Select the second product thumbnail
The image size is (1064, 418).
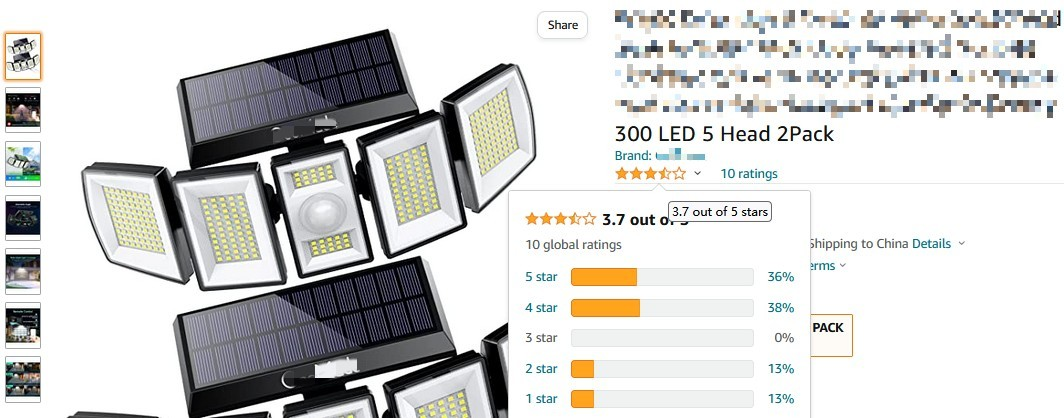23,110
